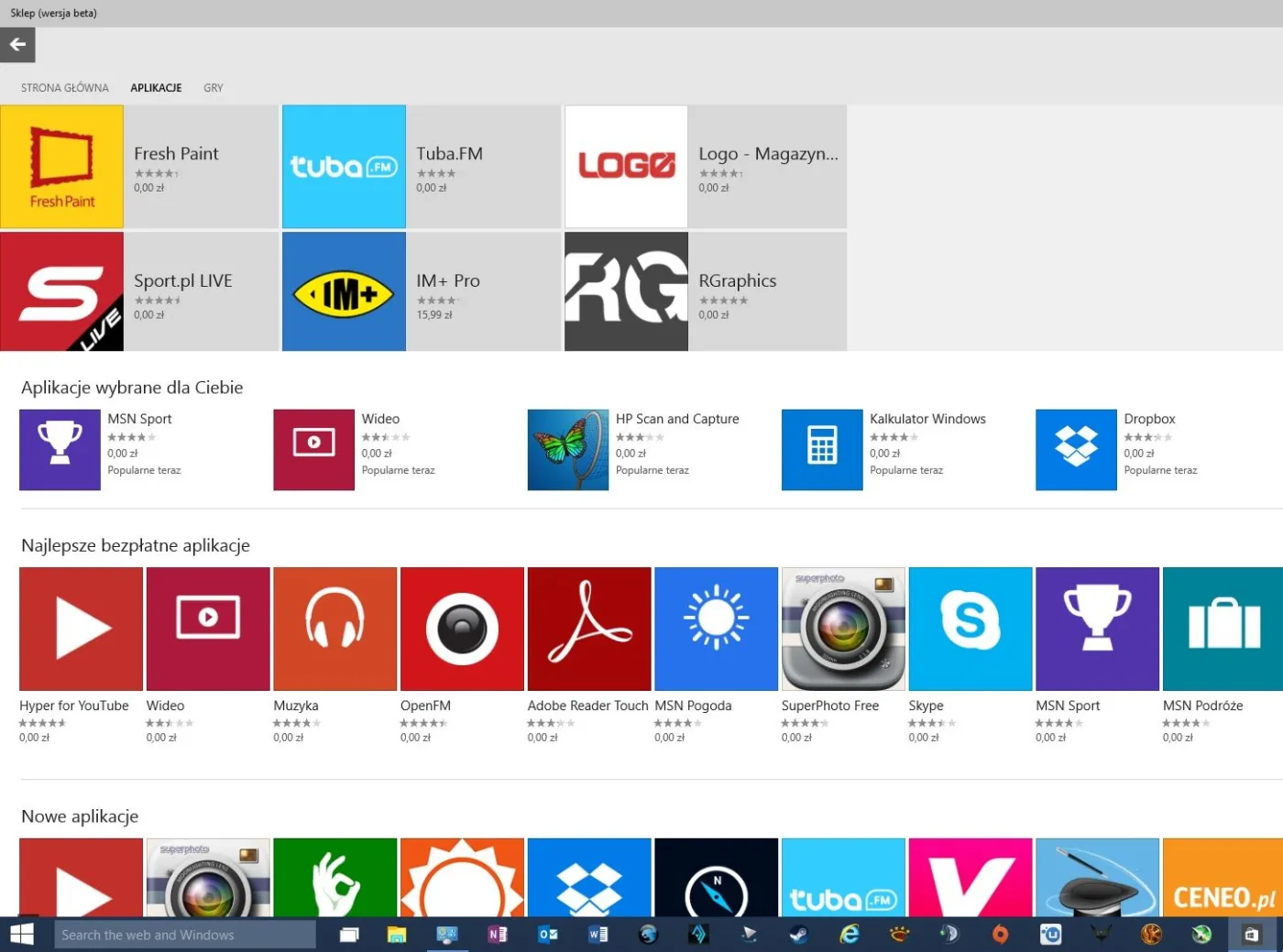The width and height of the screenshot is (1283, 952).
Task: Click the back arrow button
Action: (17, 44)
